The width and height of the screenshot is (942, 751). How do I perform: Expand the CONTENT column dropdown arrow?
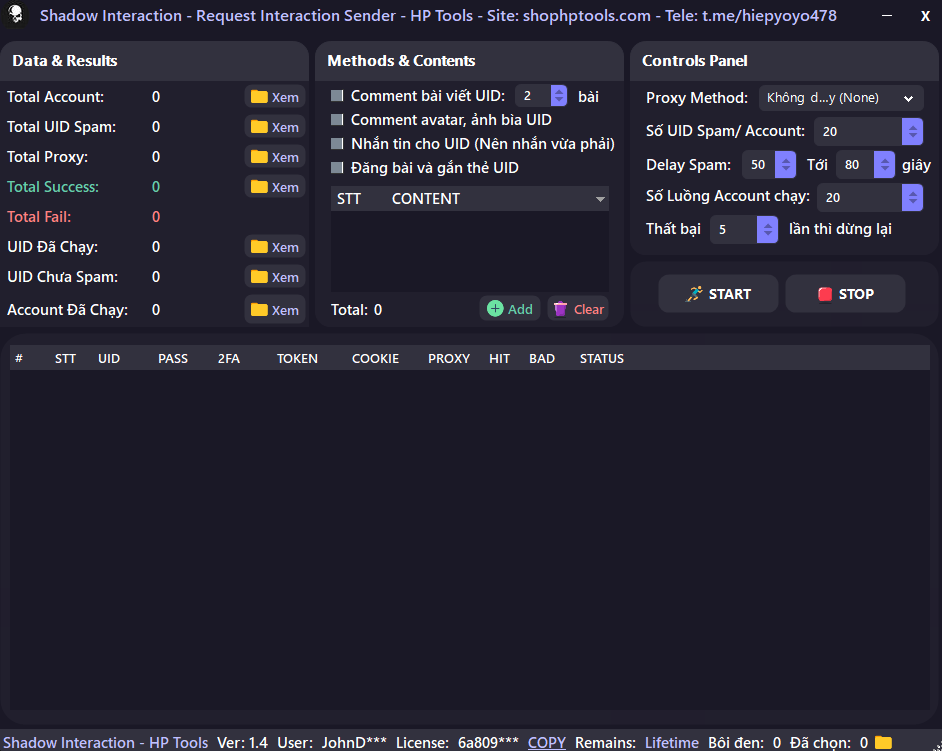point(600,199)
